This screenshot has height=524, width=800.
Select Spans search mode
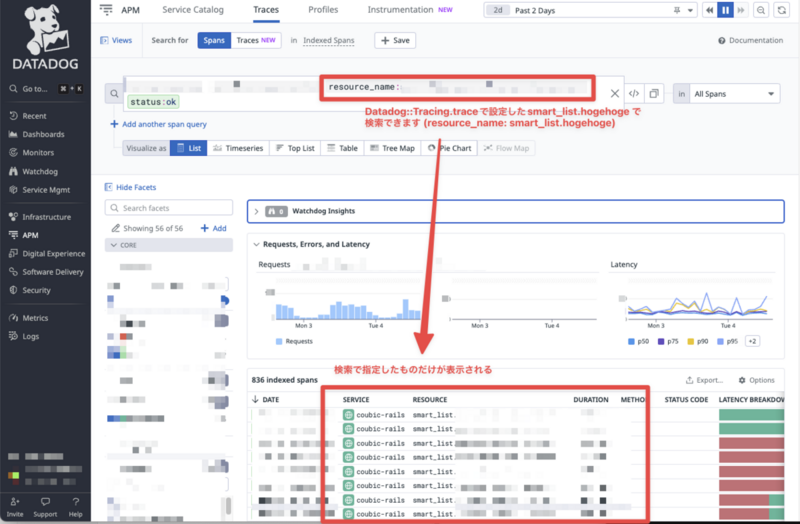[214, 40]
